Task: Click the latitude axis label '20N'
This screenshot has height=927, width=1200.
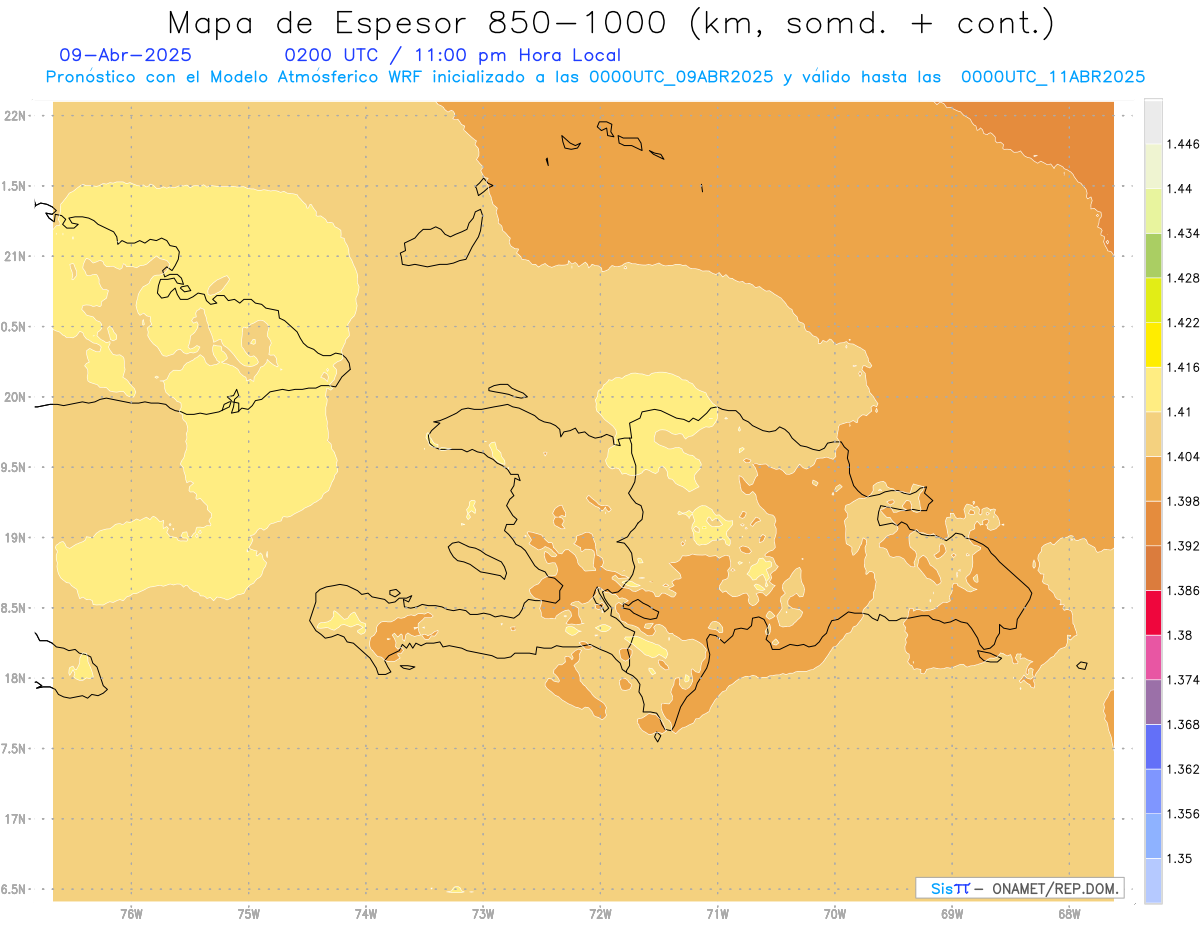Action: (x=16, y=397)
